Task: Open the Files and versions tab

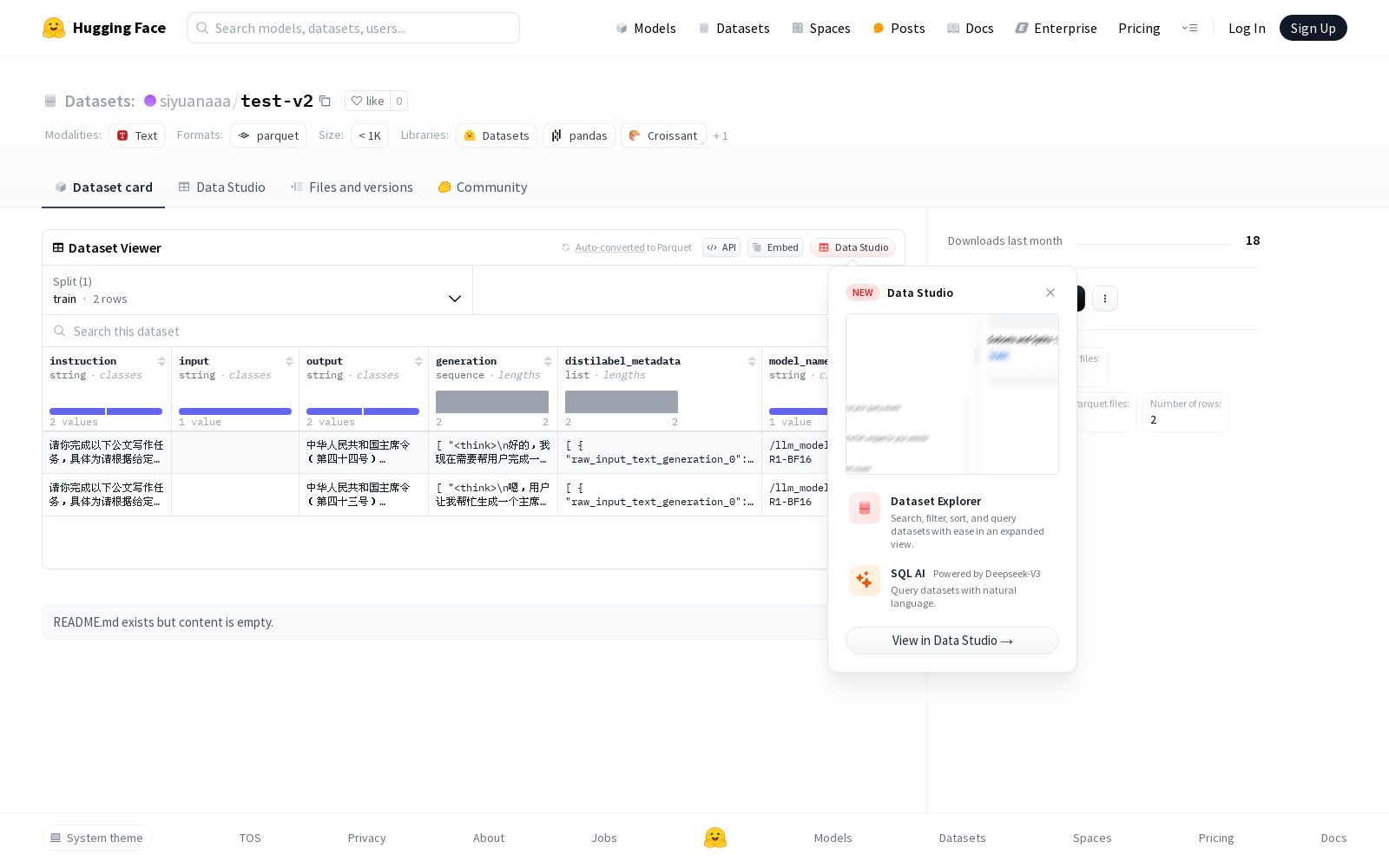Action: click(x=352, y=187)
